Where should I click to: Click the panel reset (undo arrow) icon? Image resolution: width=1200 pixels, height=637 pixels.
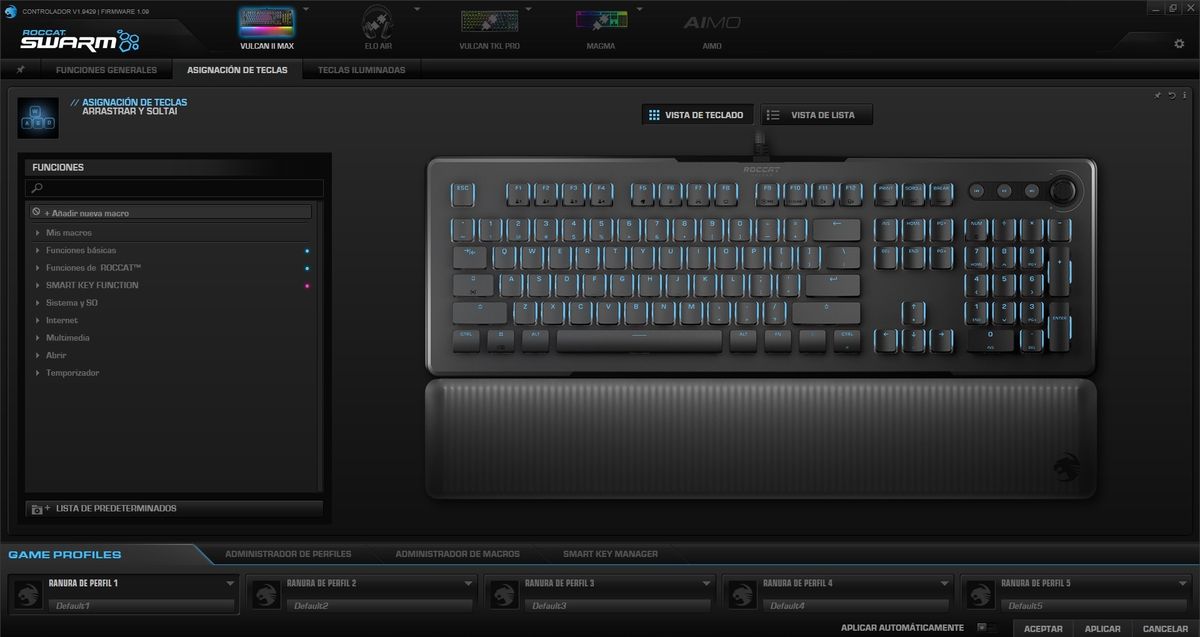tap(1170, 95)
